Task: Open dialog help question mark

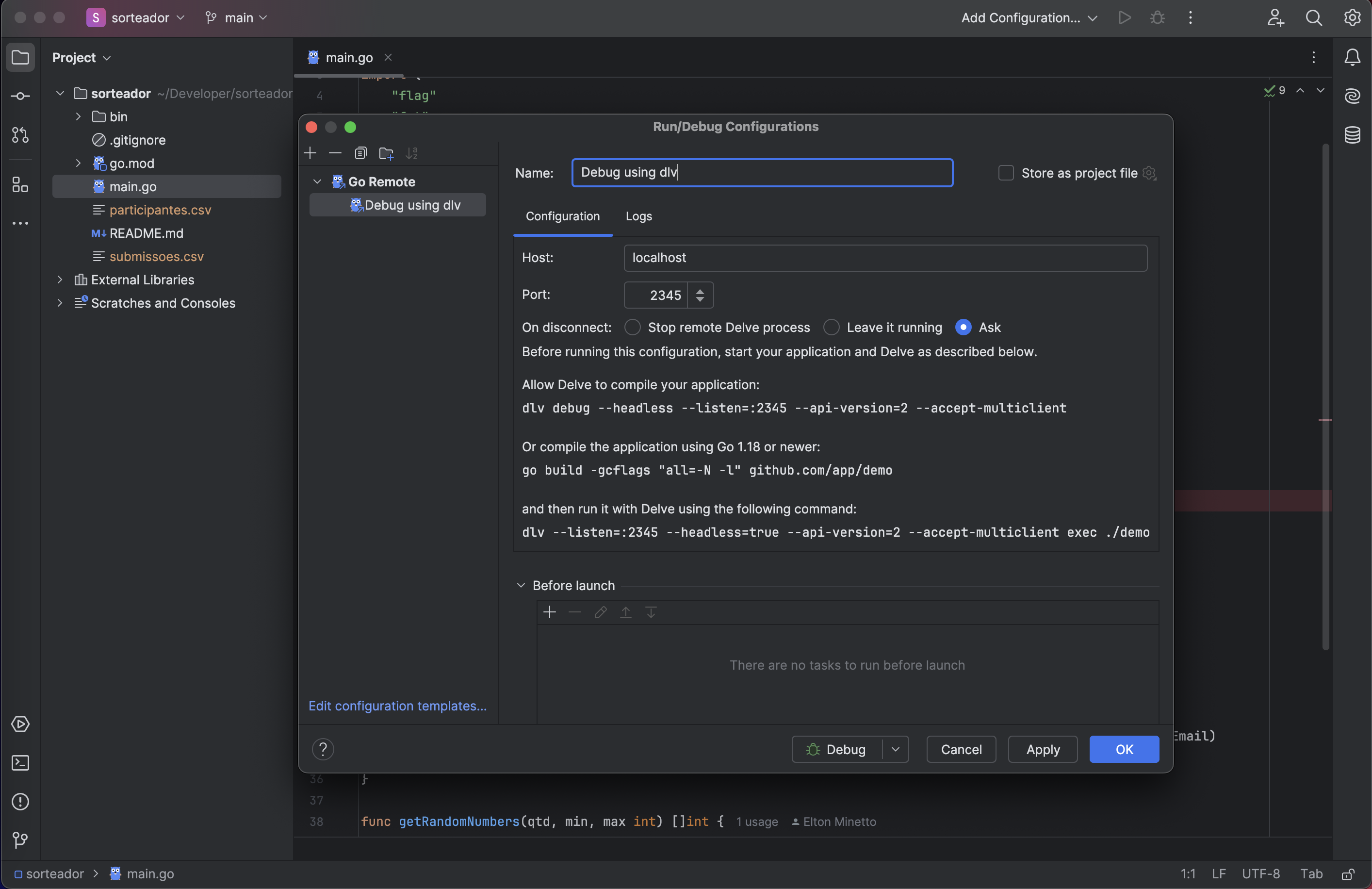Action: click(x=323, y=749)
